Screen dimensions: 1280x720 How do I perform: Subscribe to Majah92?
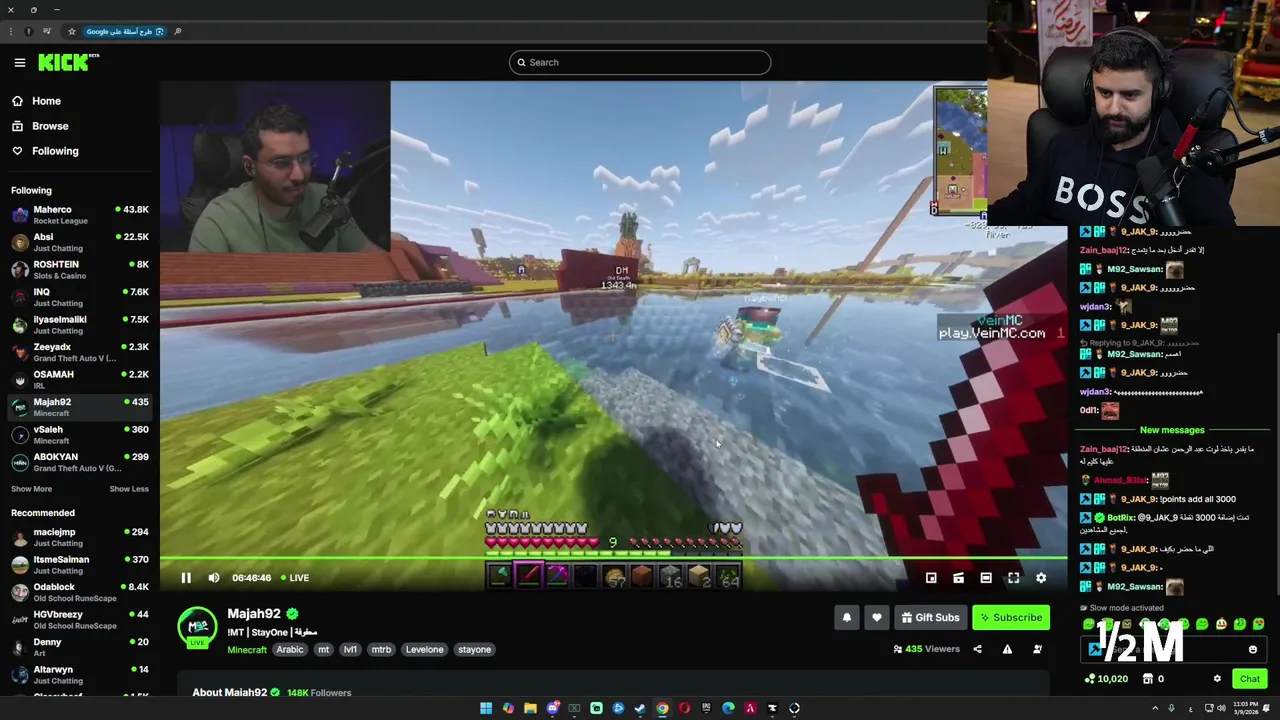click(x=1011, y=618)
